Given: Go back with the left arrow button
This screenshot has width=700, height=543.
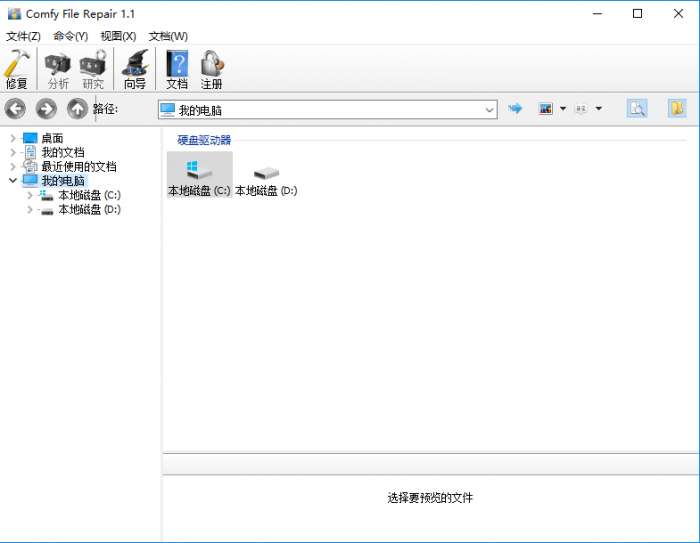Looking at the screenshot, I should pos(15,109).
